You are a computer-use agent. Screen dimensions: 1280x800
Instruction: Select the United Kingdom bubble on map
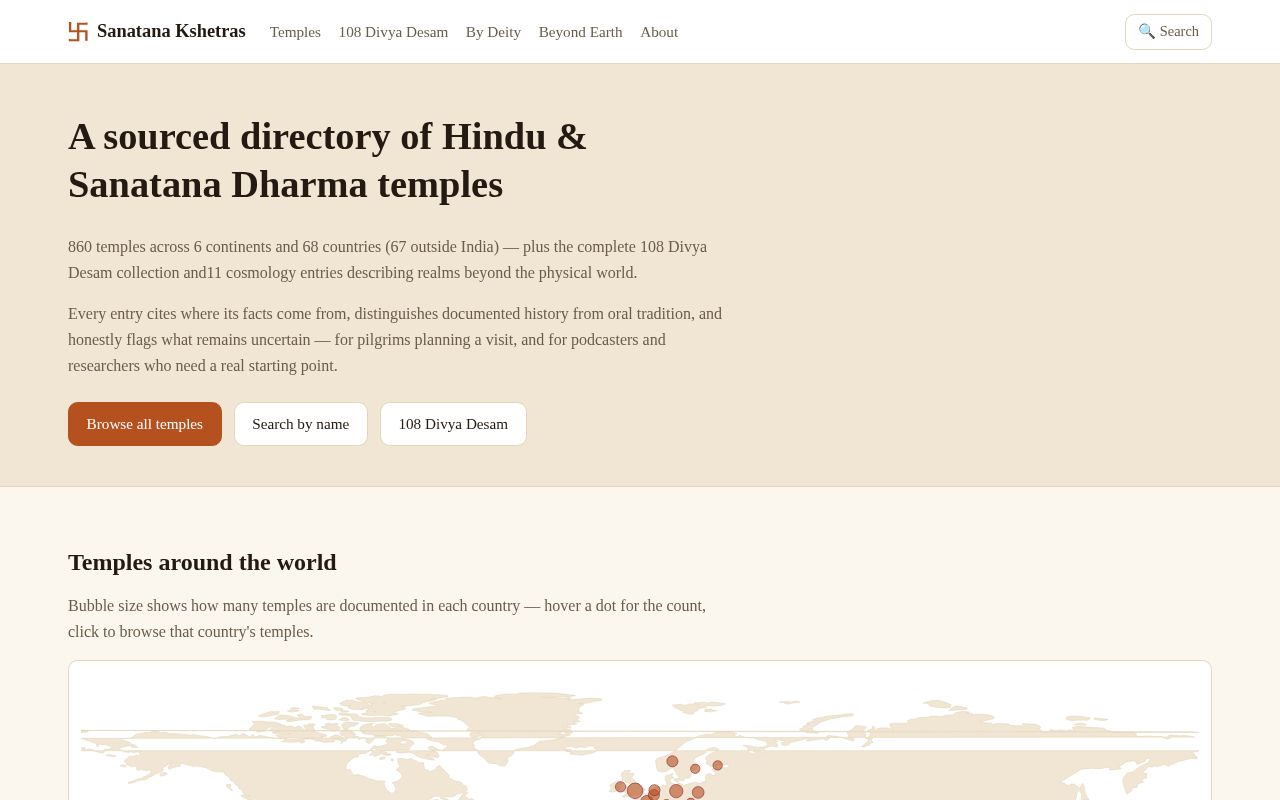click(x=635, y=791)
